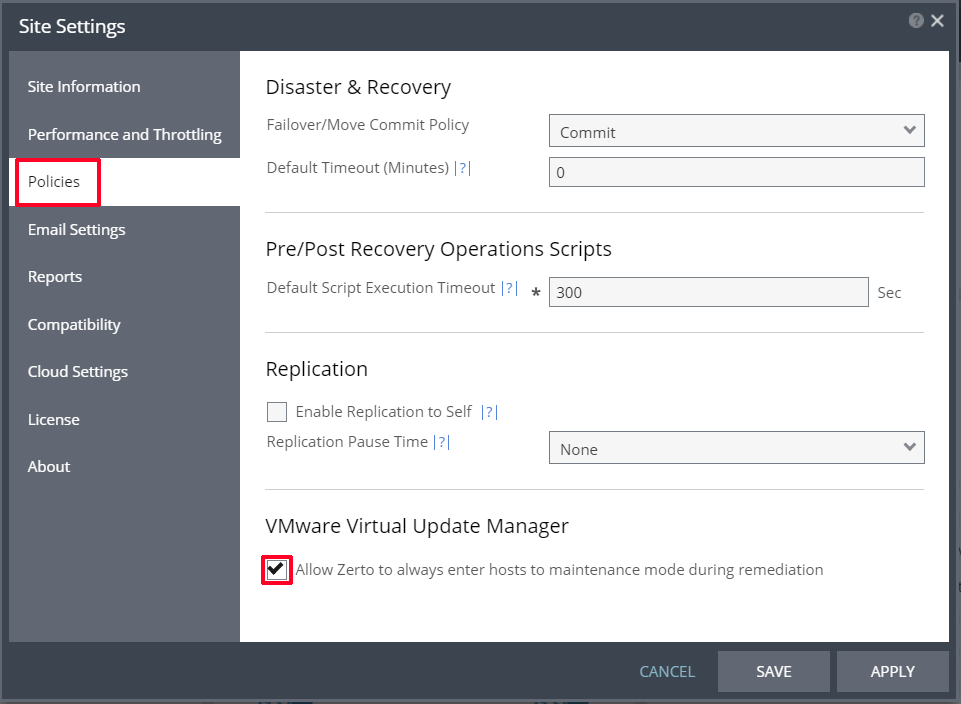This screenshot has width=961, height=704.
Task: Uncheck Allow Zerto maintenance mode checkbox
Action: 277,570
